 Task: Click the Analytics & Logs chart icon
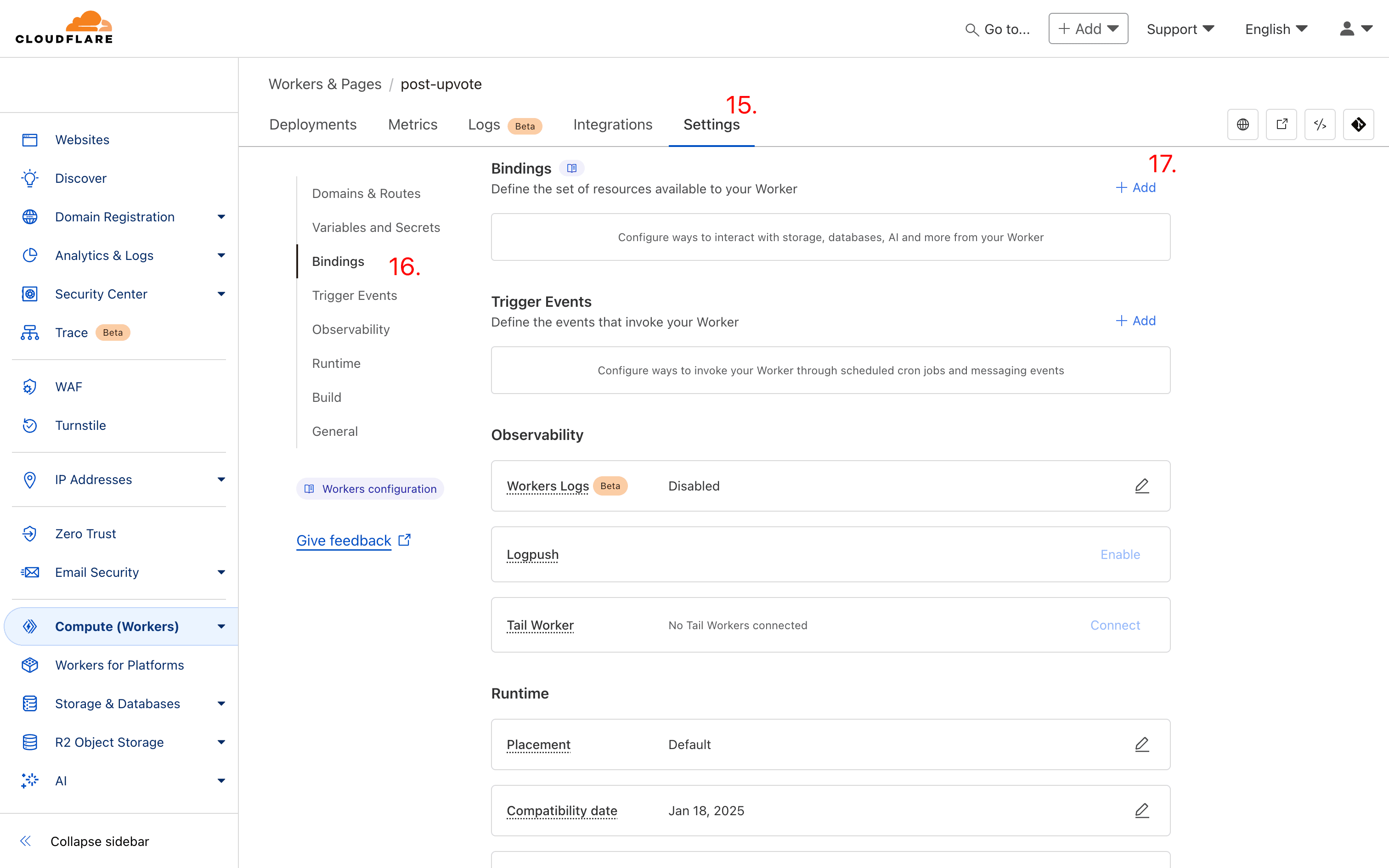[x=30, y=255]
